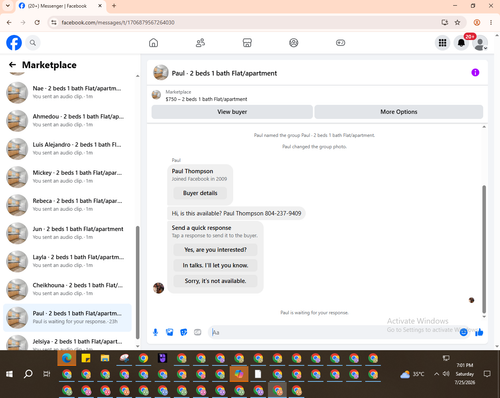500x398 pixels.
Task: Open the Chrome profile icon
Action: click(477, 22)
